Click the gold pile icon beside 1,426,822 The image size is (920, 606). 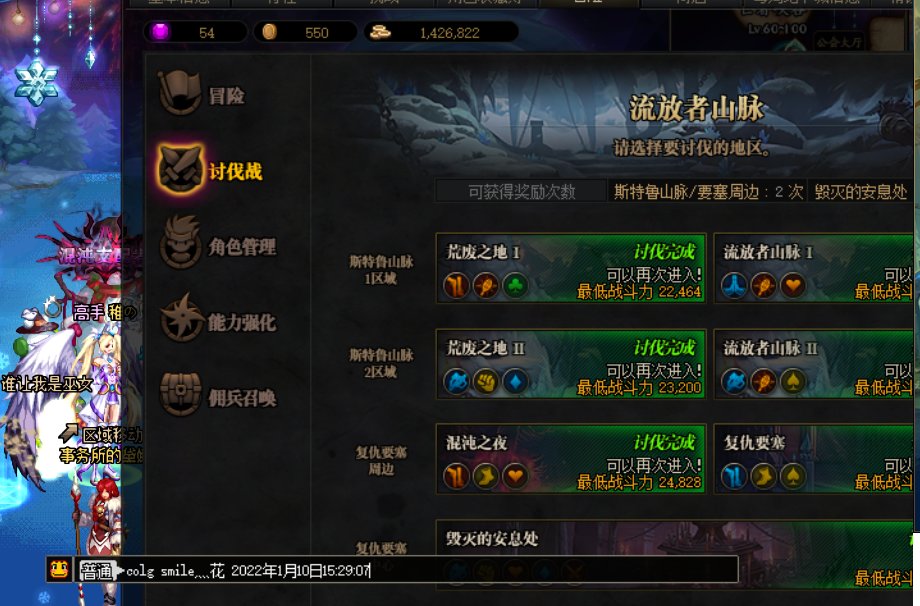coord(380,32)
